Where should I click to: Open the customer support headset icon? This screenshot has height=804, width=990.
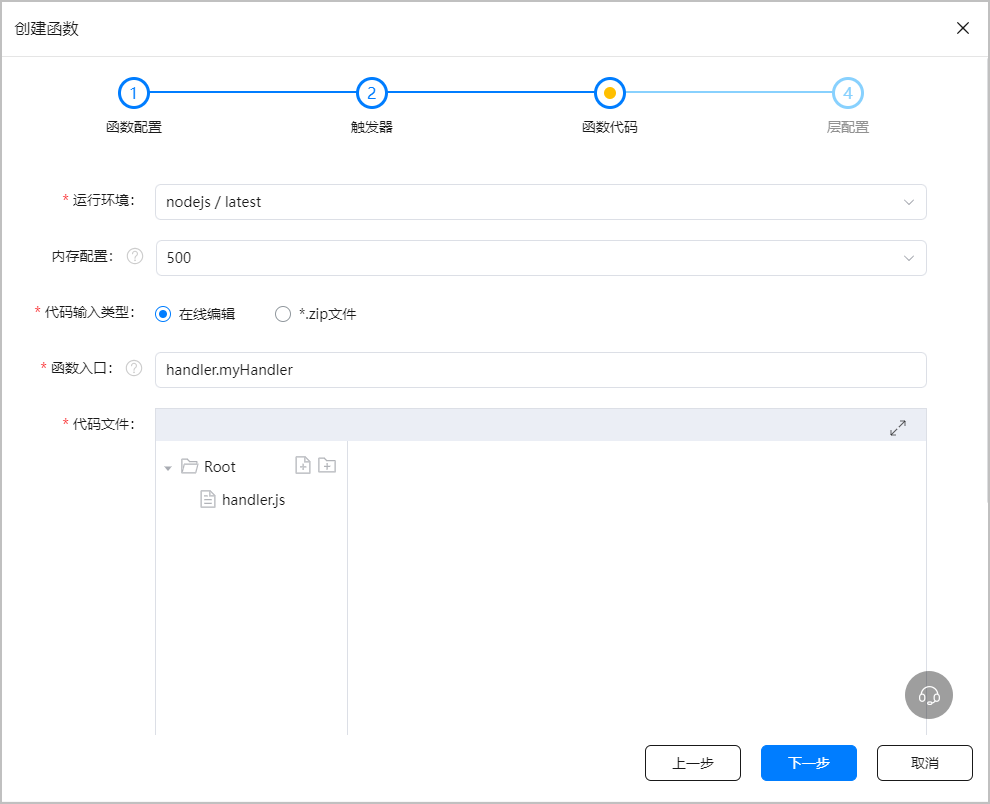(x=929, y=695)
